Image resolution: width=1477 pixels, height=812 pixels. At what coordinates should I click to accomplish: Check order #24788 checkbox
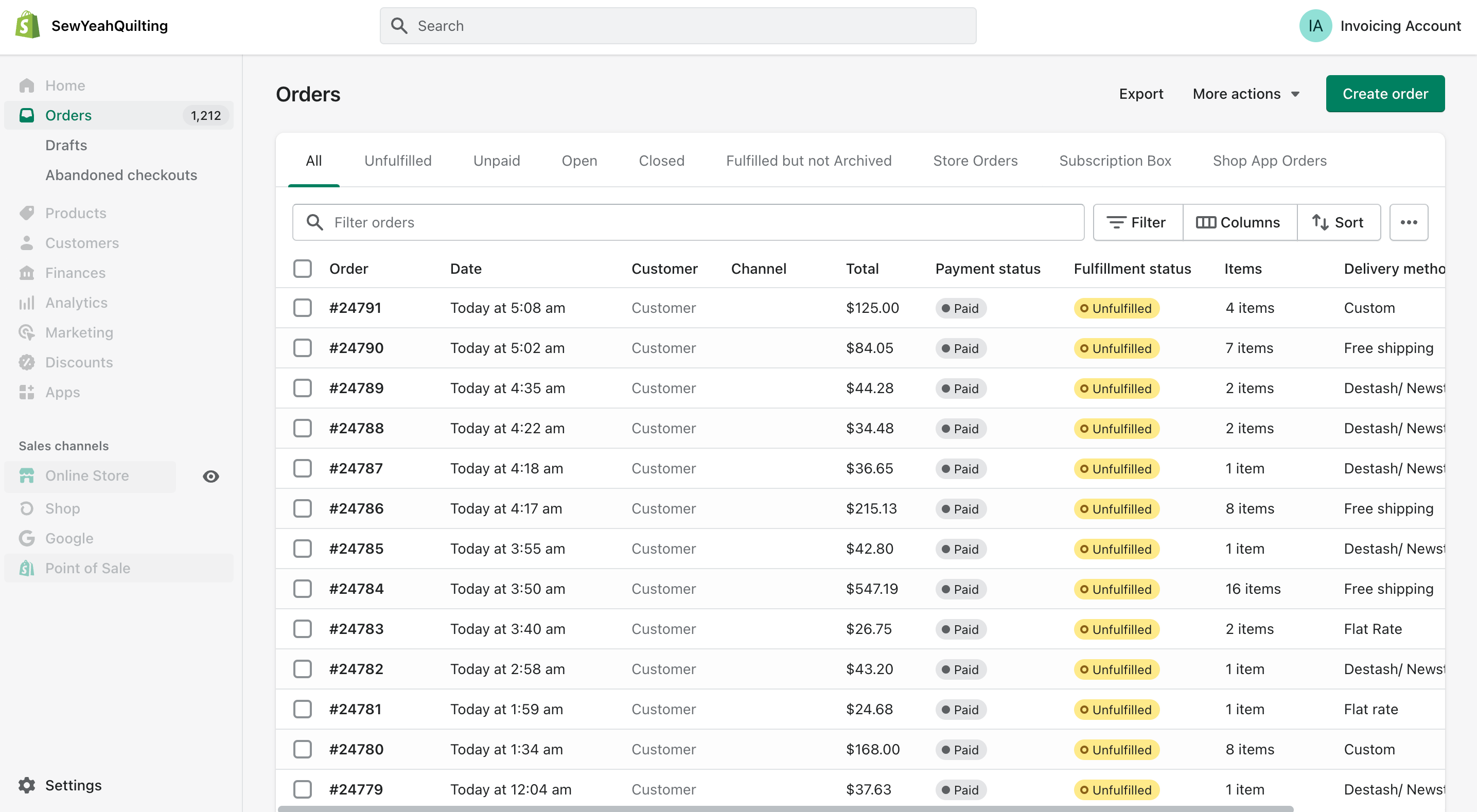pyautogui.click(x=303, y=428)
